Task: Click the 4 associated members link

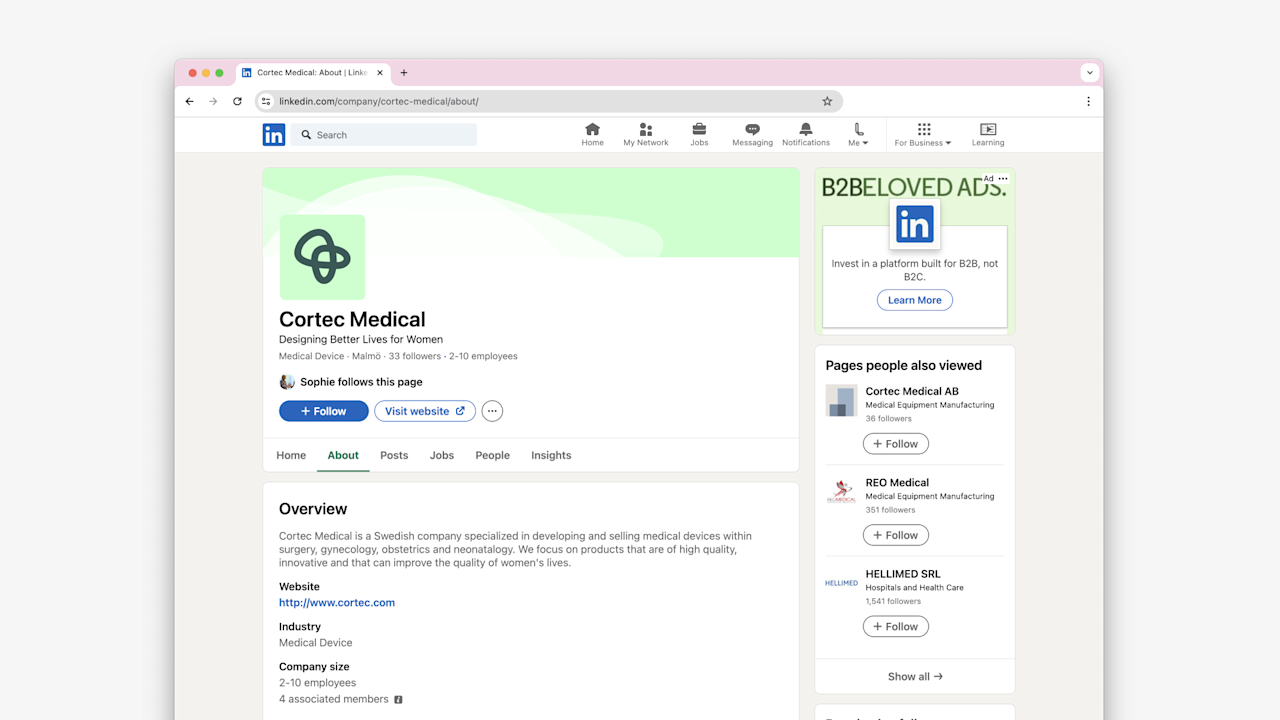Action: coord(334,700)
